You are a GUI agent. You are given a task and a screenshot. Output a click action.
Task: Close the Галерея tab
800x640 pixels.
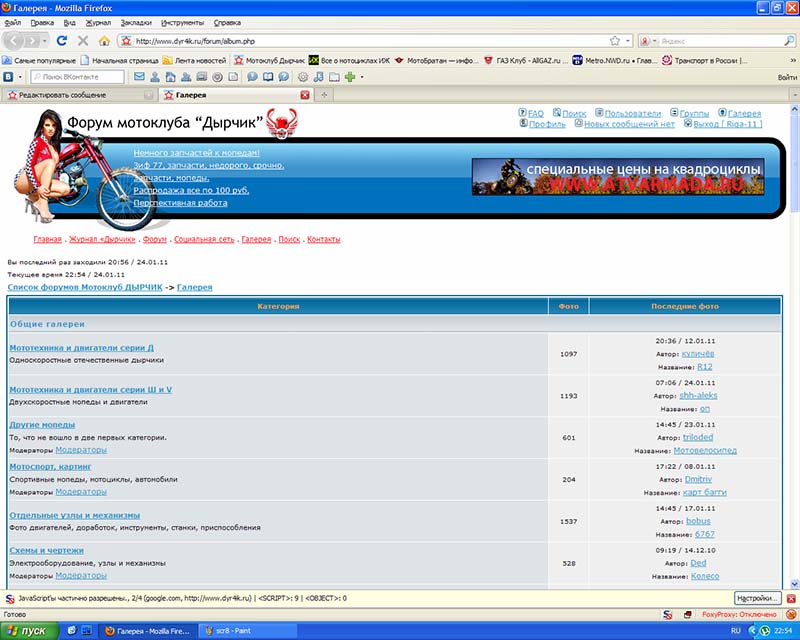click(x=305, y=95)
